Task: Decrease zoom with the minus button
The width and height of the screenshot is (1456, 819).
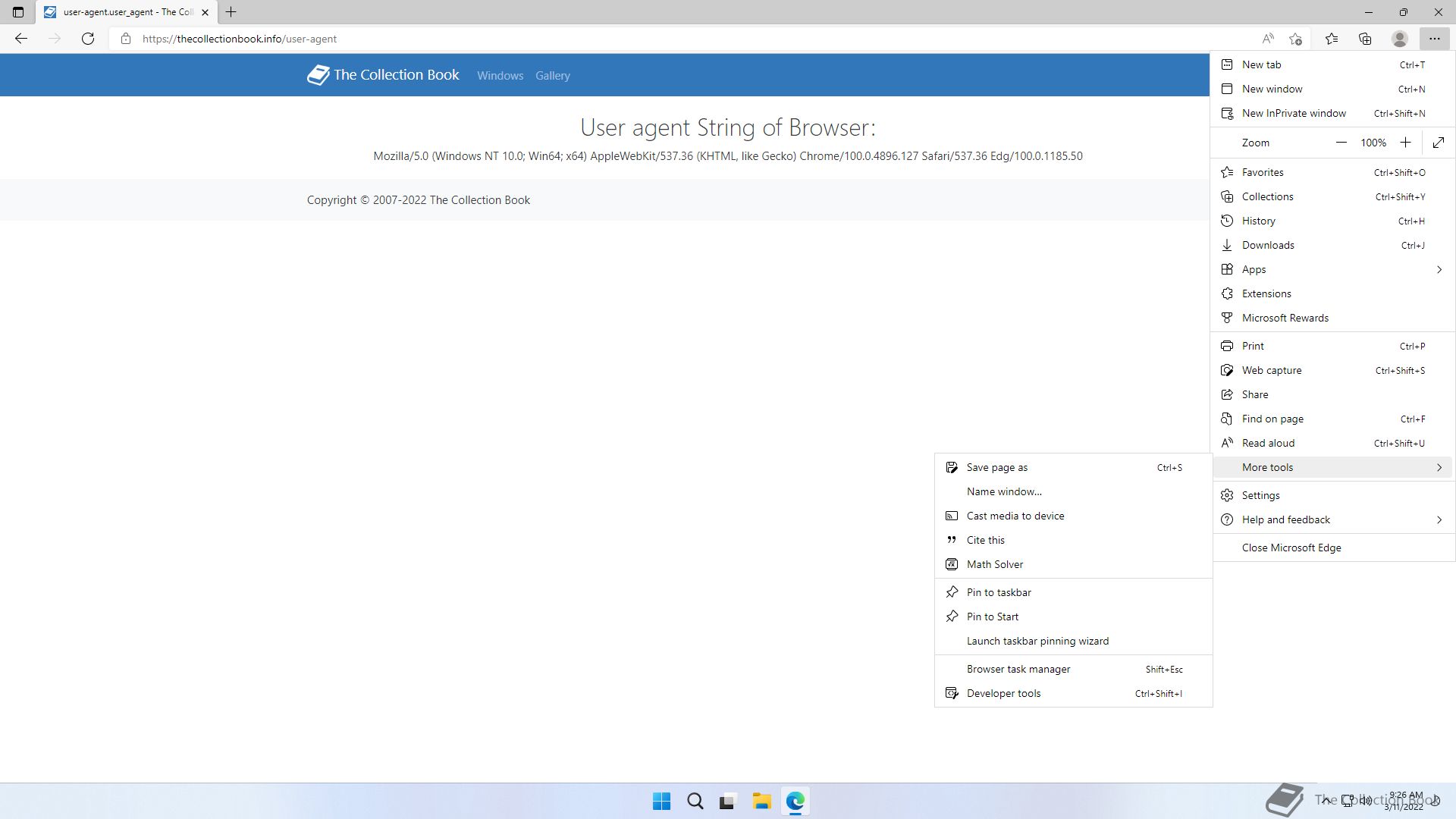Action: point(1341,143)
